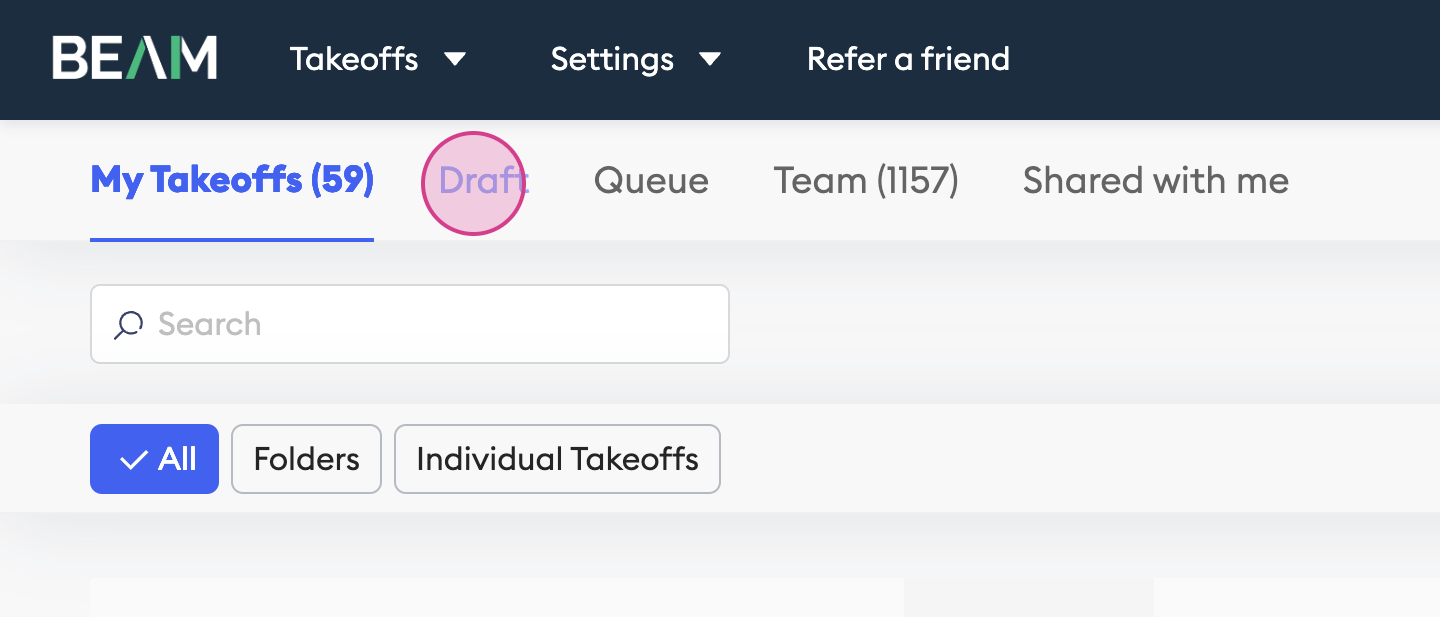
Task: Click the magnifying glass search icon
Action: pyautogui.click(x=128, y=324)
